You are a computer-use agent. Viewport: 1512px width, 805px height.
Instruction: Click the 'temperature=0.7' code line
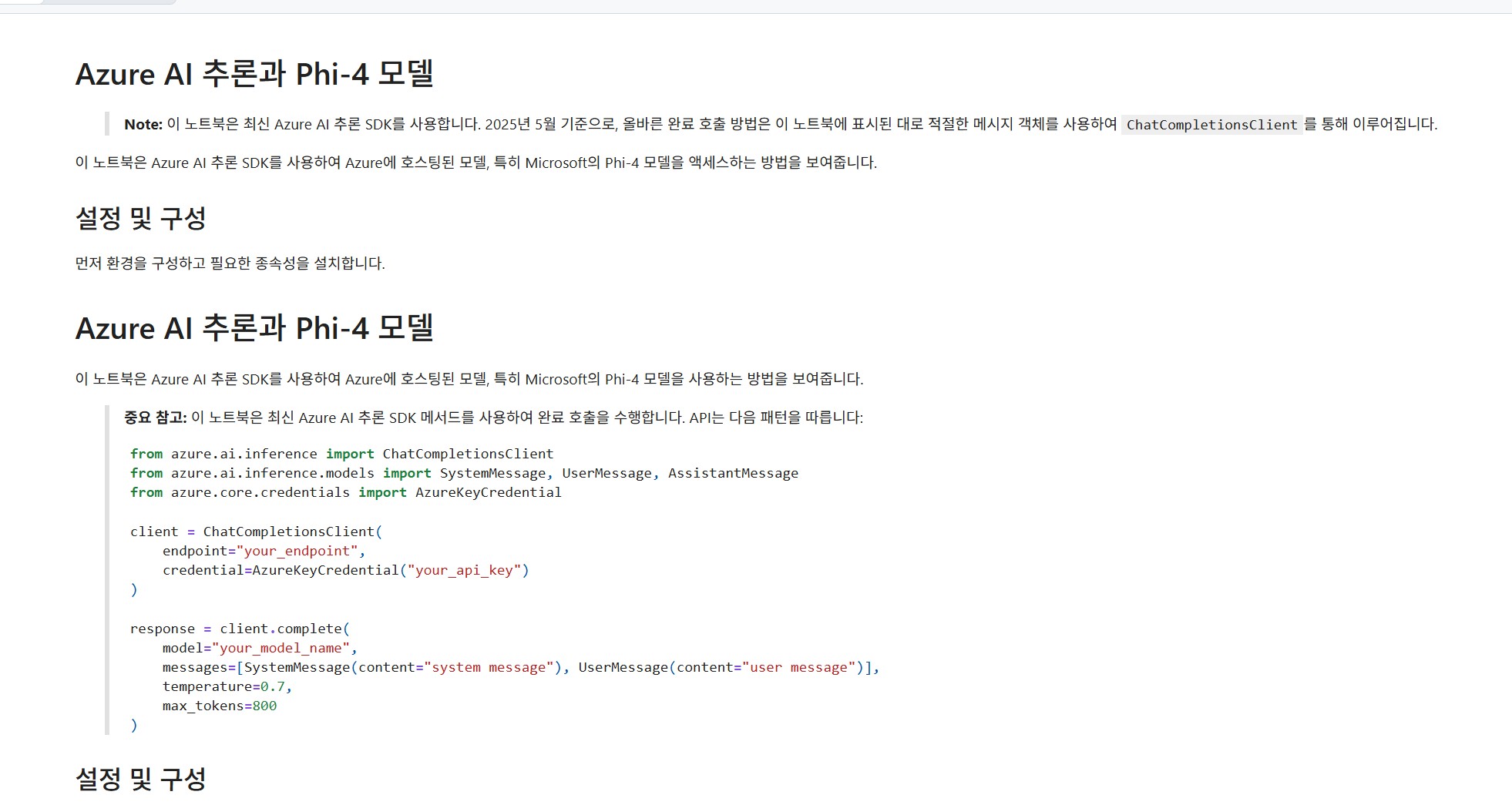coord(227,686)
